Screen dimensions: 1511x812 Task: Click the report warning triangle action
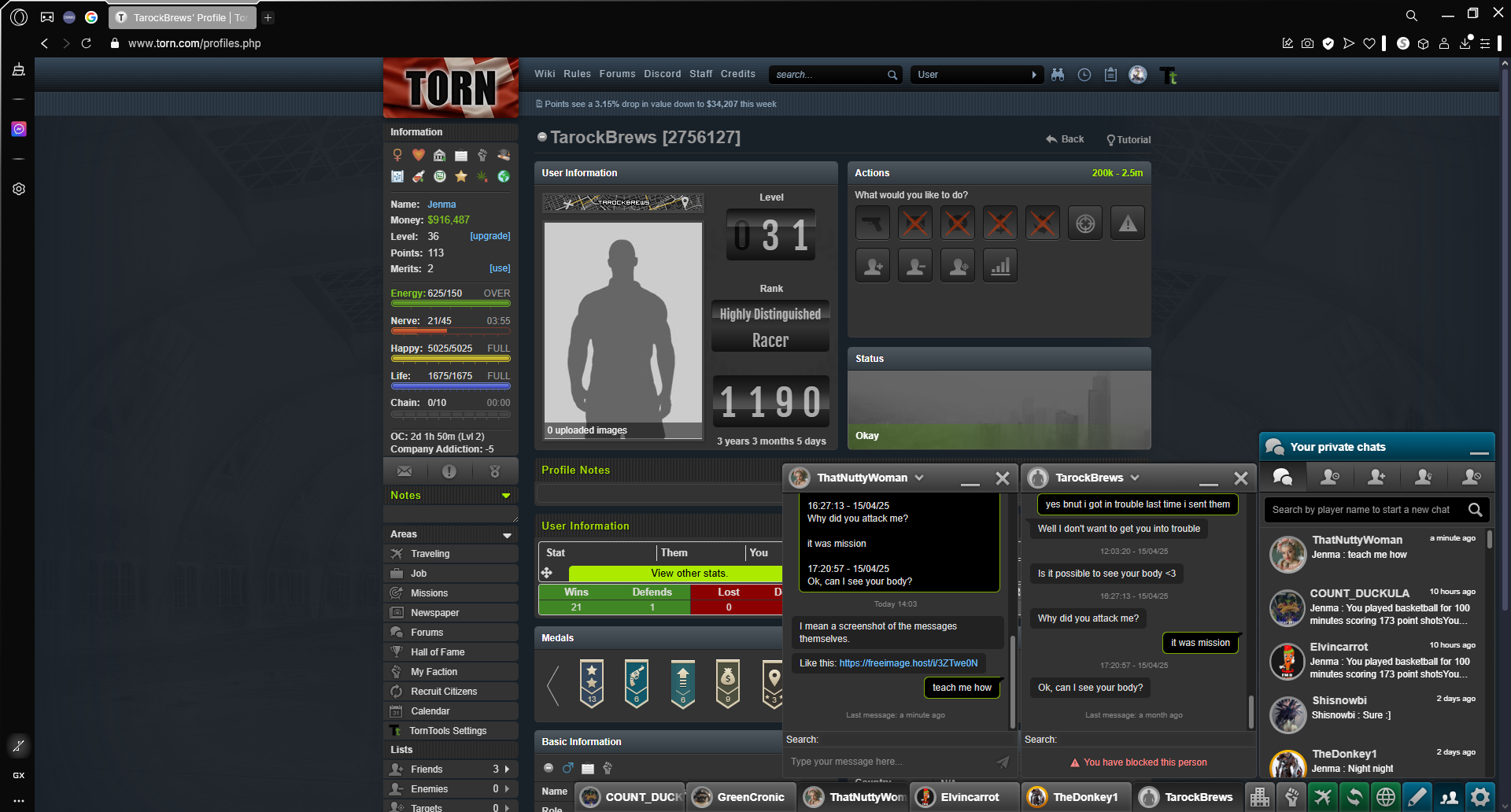[x=1128, y=223]
